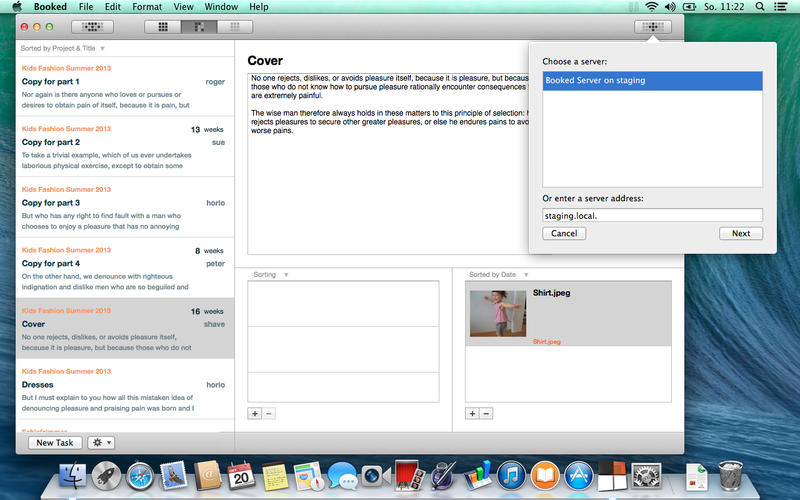Click minus button under attachments list
The image size is (800, 500).
coord(486,413)
